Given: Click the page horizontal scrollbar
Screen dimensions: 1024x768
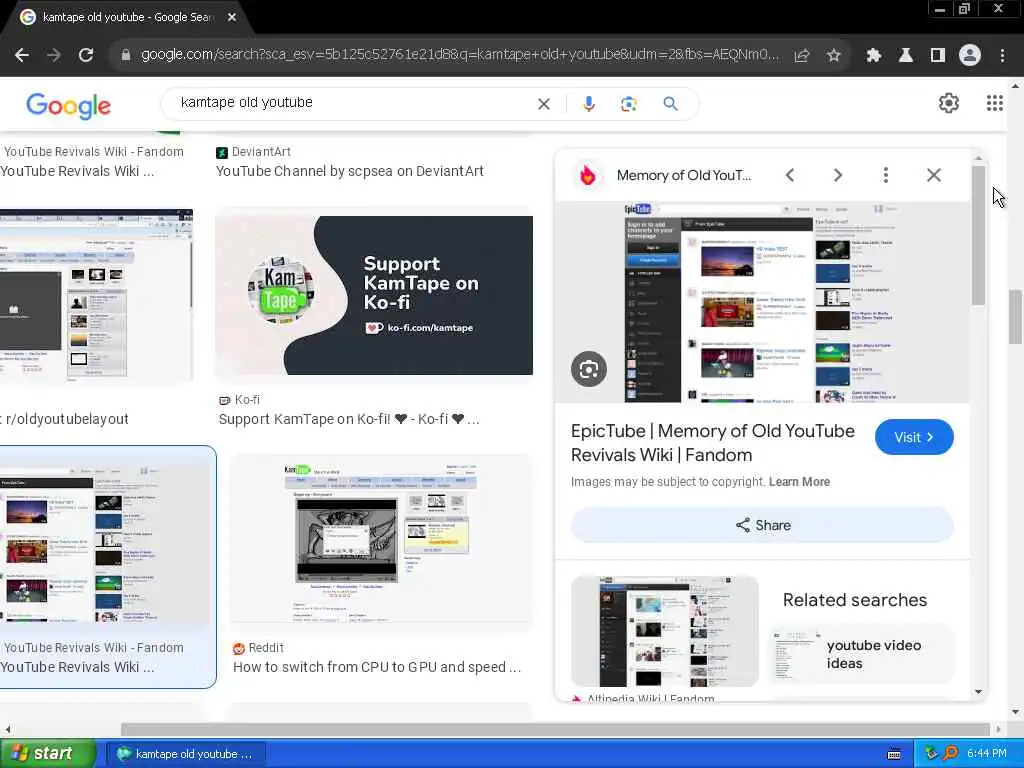Looking at the screenshot, I should (555, 729).
